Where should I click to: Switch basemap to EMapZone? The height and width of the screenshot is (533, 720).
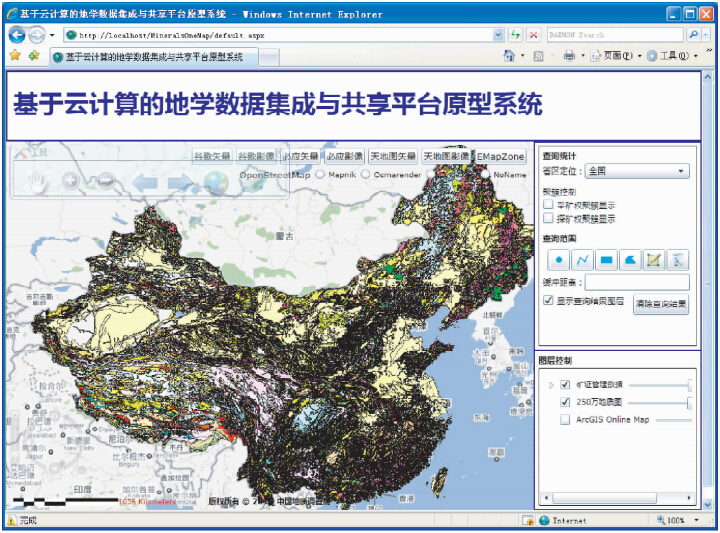click(500, 157)
